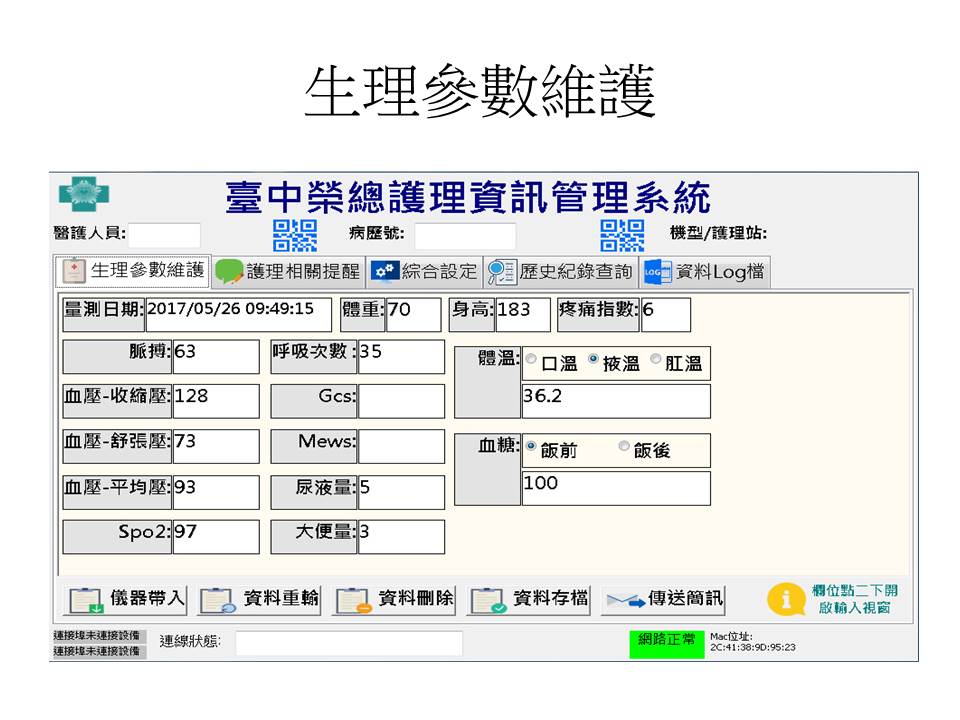
Task: Click the green 網路正常 status indicator
Action: (667, 644)
